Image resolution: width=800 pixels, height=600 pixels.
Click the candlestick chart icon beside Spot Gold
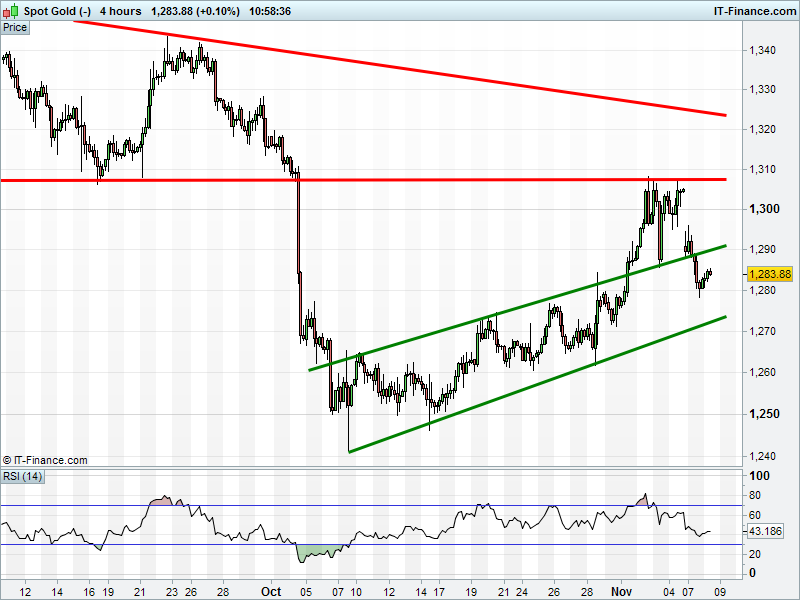11,11
